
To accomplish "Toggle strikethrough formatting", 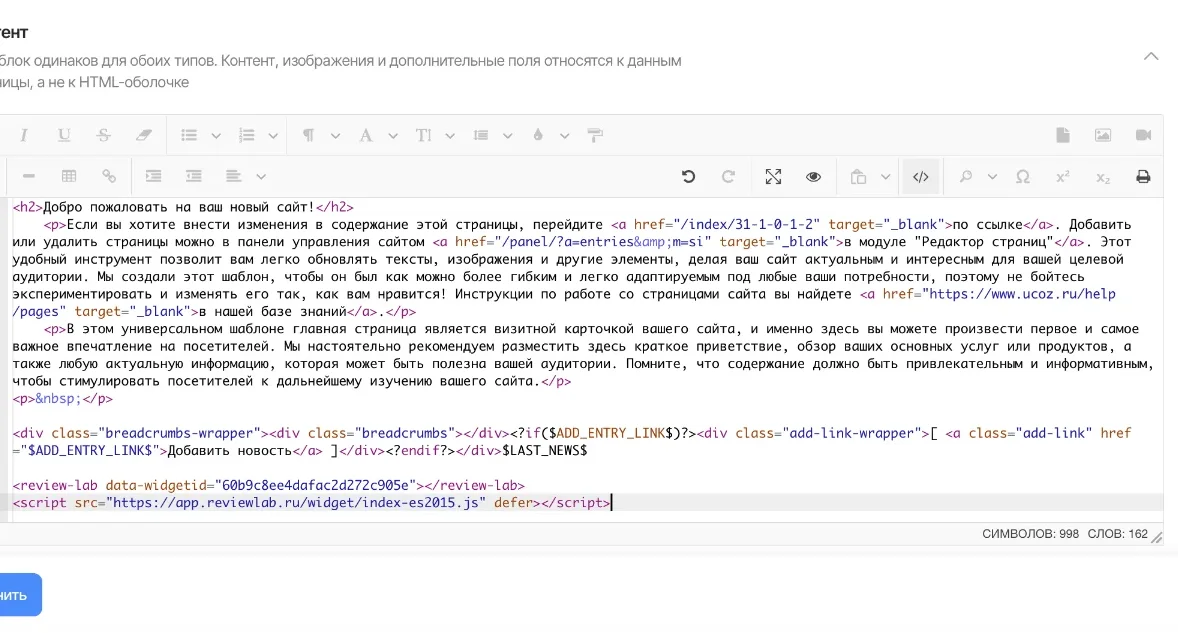I will 104,135.
